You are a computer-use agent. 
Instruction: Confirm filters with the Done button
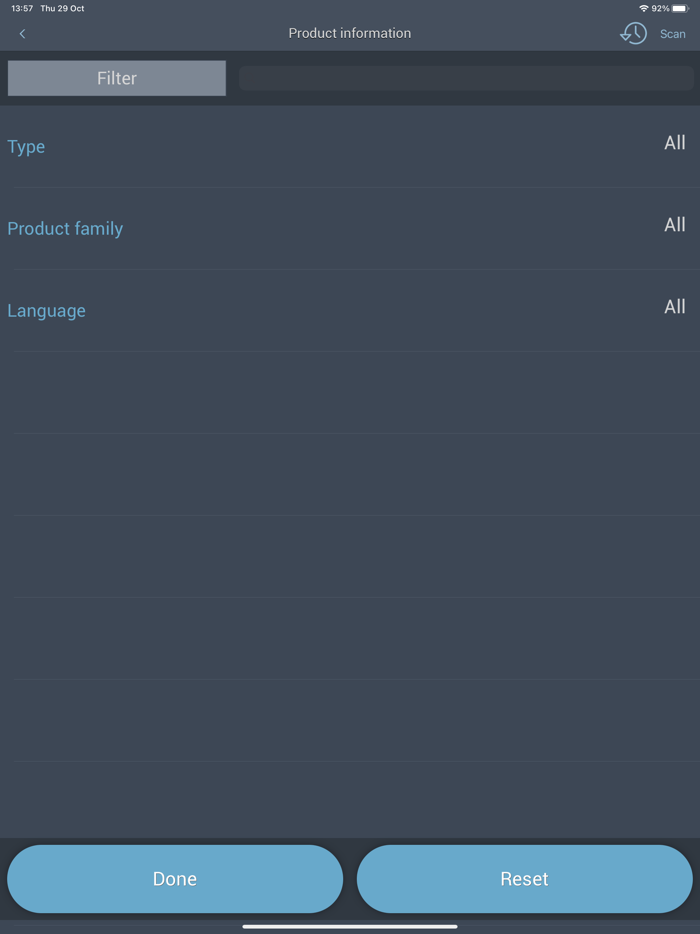[174, 878]
